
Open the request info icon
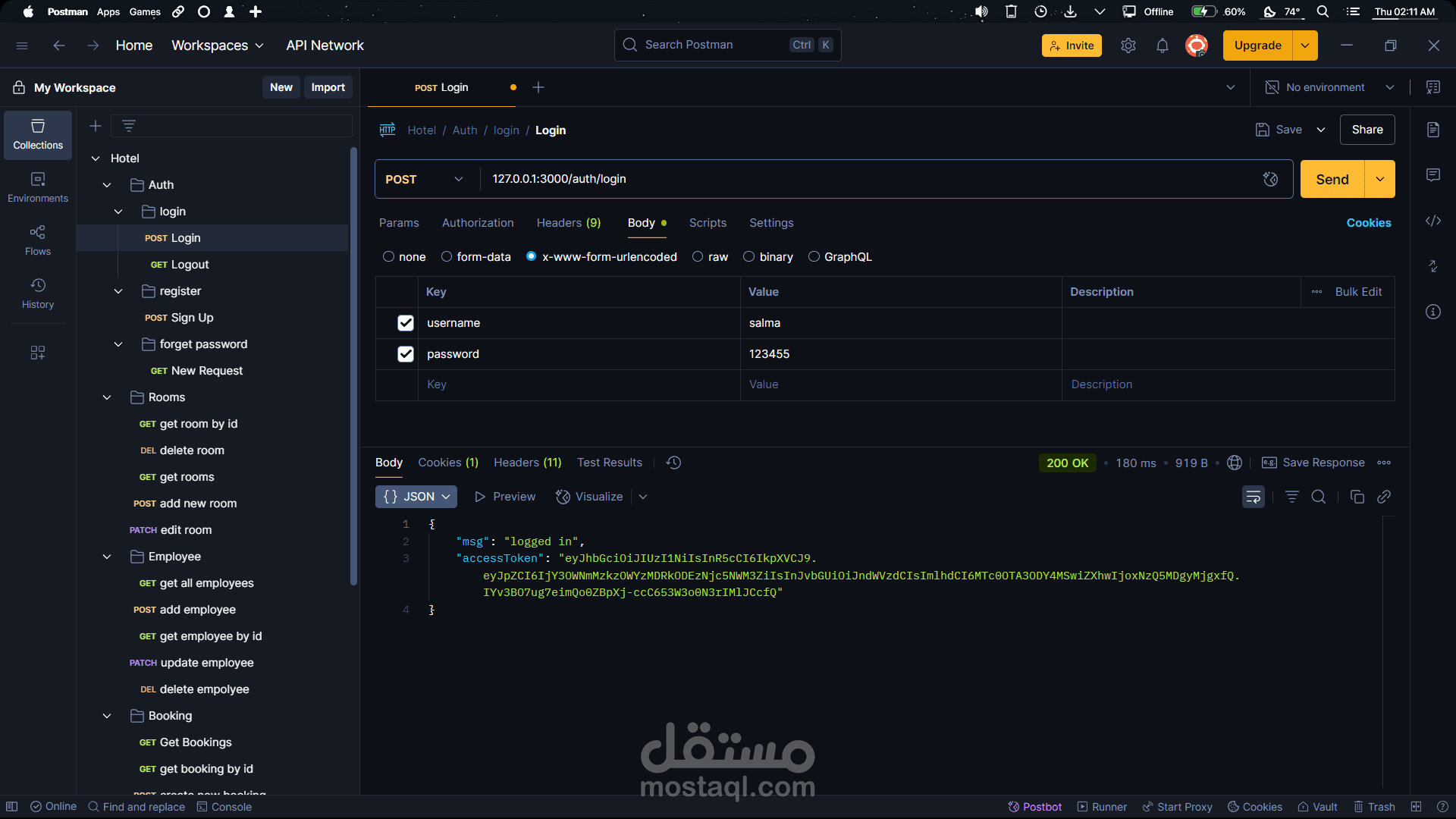click(x=1433, y=312)
